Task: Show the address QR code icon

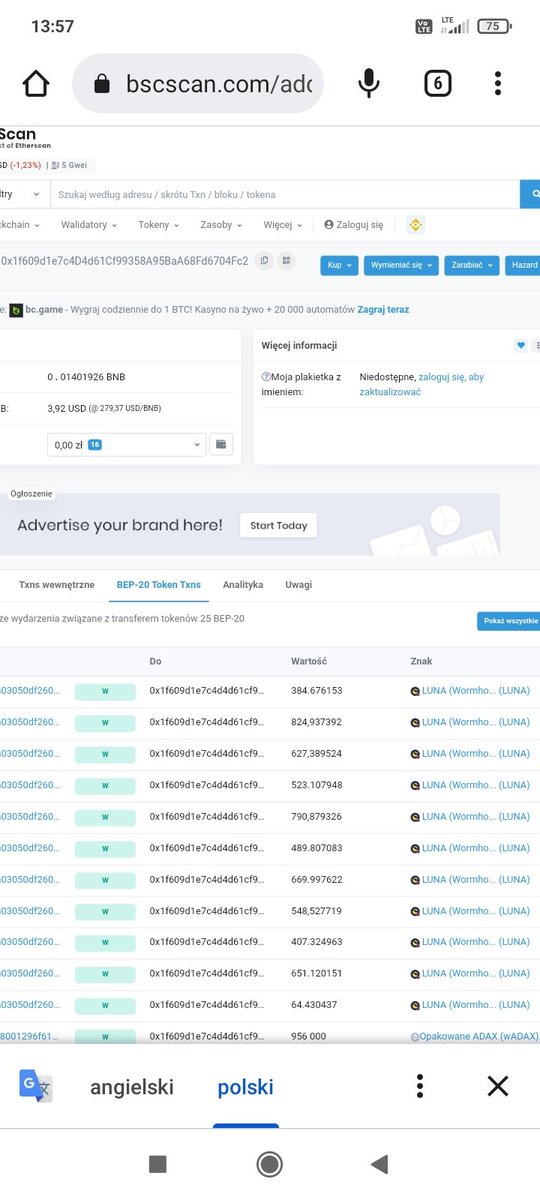Action: 287,261
